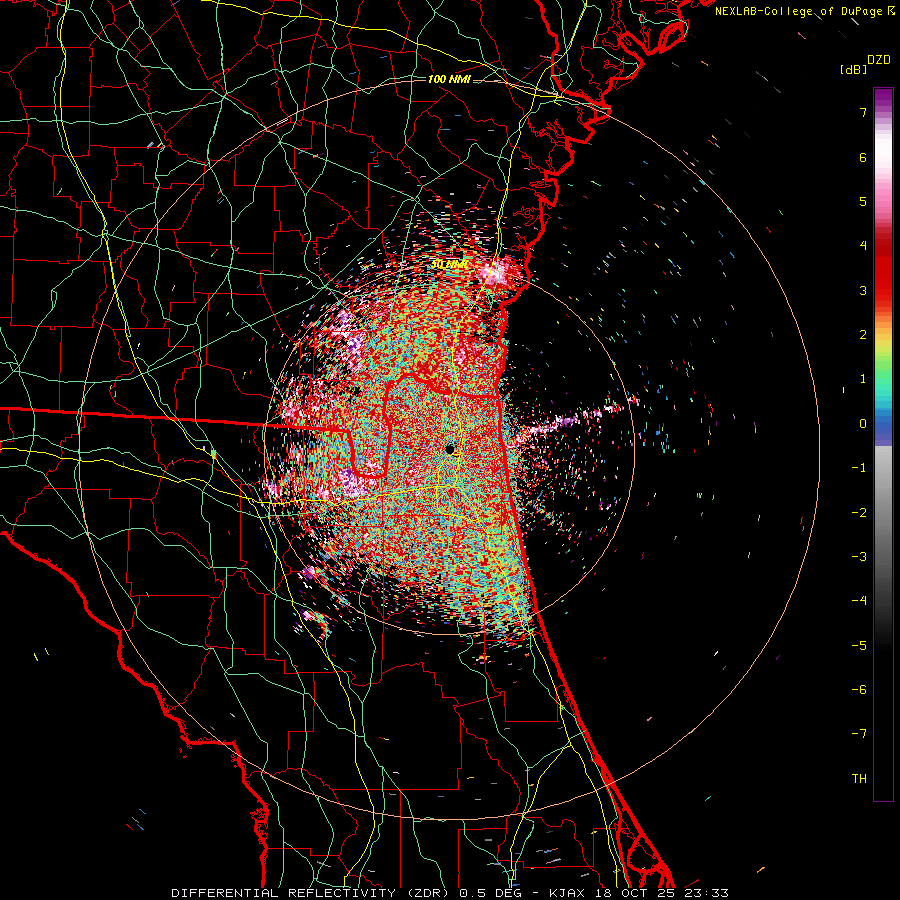Click the -4 value on color scale
900x900 pixels.
coord(859,601)
